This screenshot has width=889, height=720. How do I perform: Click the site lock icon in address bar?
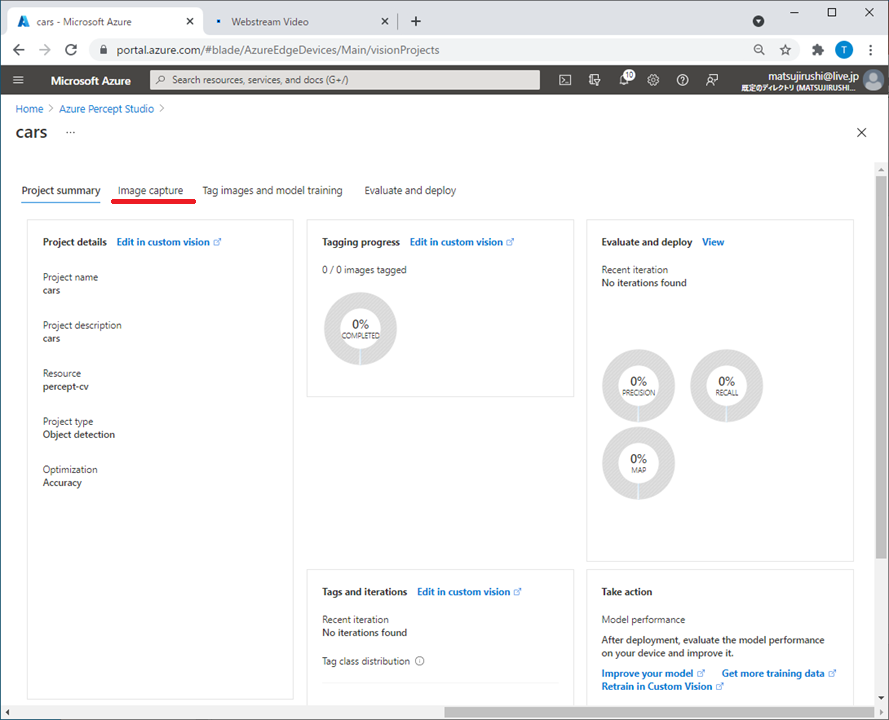pyautogui.click(x=103, y=50)
